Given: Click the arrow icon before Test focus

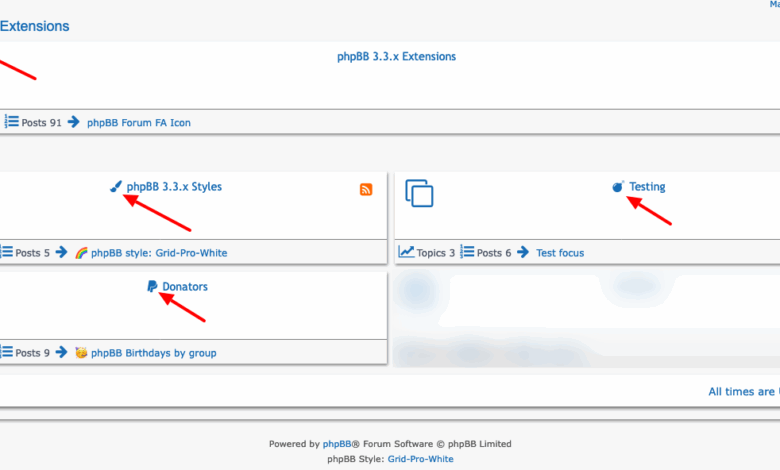Looking at the screenshot, I should pos(524,253).
